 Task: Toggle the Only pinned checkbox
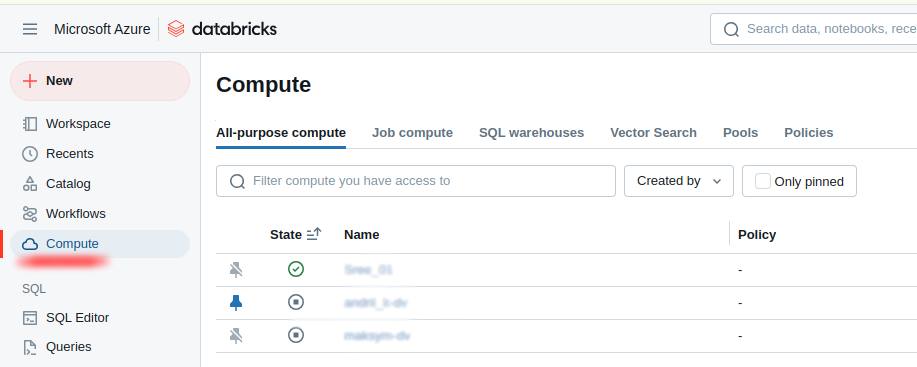click(x=763, y=182)
